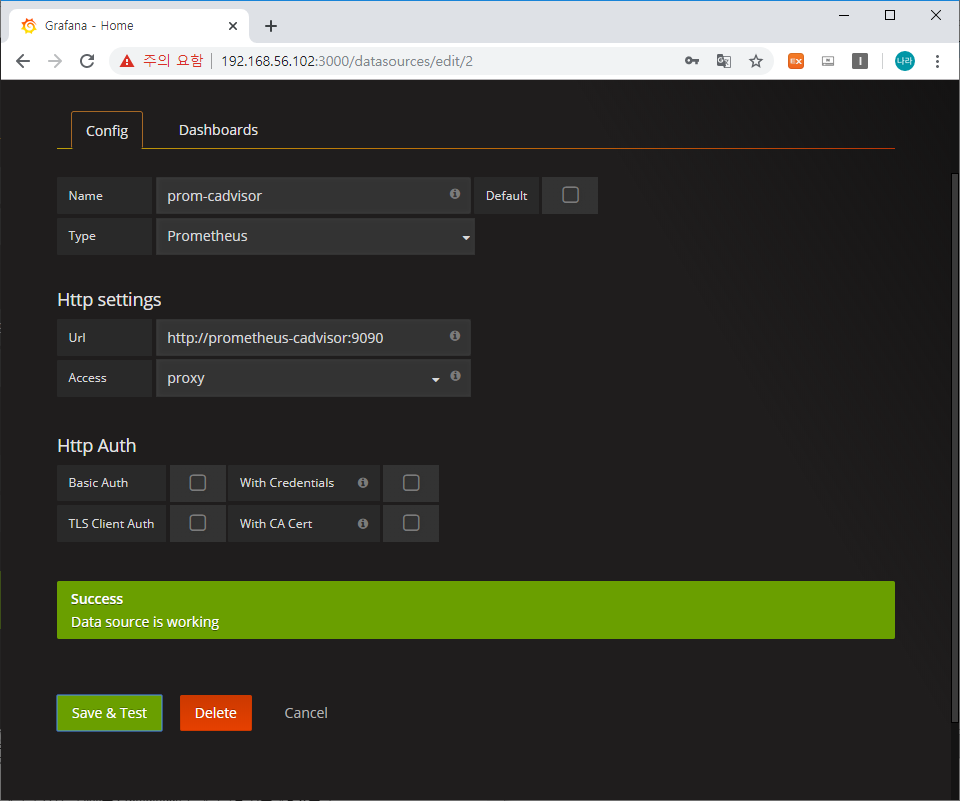Click the Grafana favicon on the tab

tap(29, 26)
